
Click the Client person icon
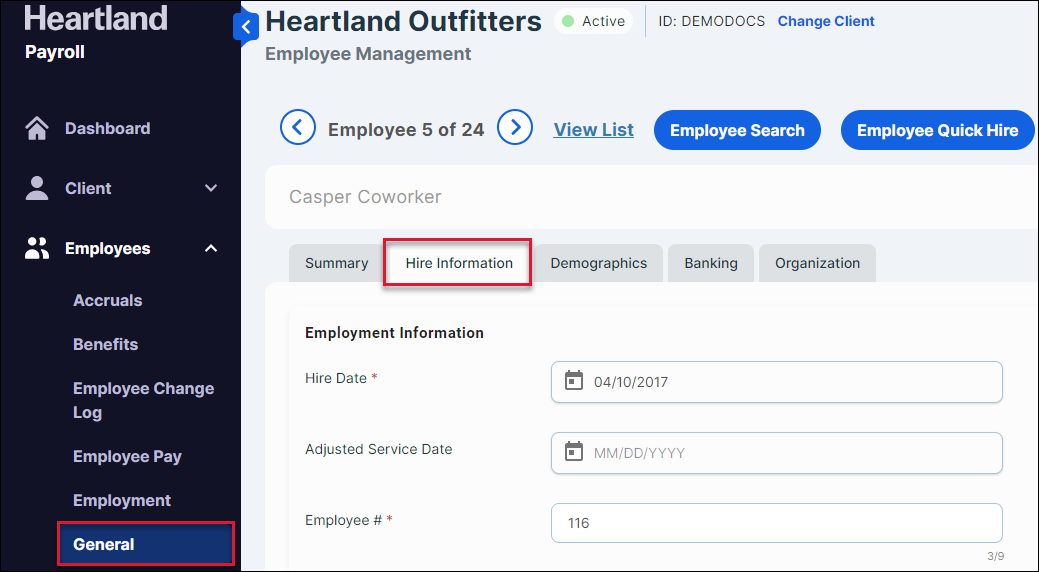point(36,188)
